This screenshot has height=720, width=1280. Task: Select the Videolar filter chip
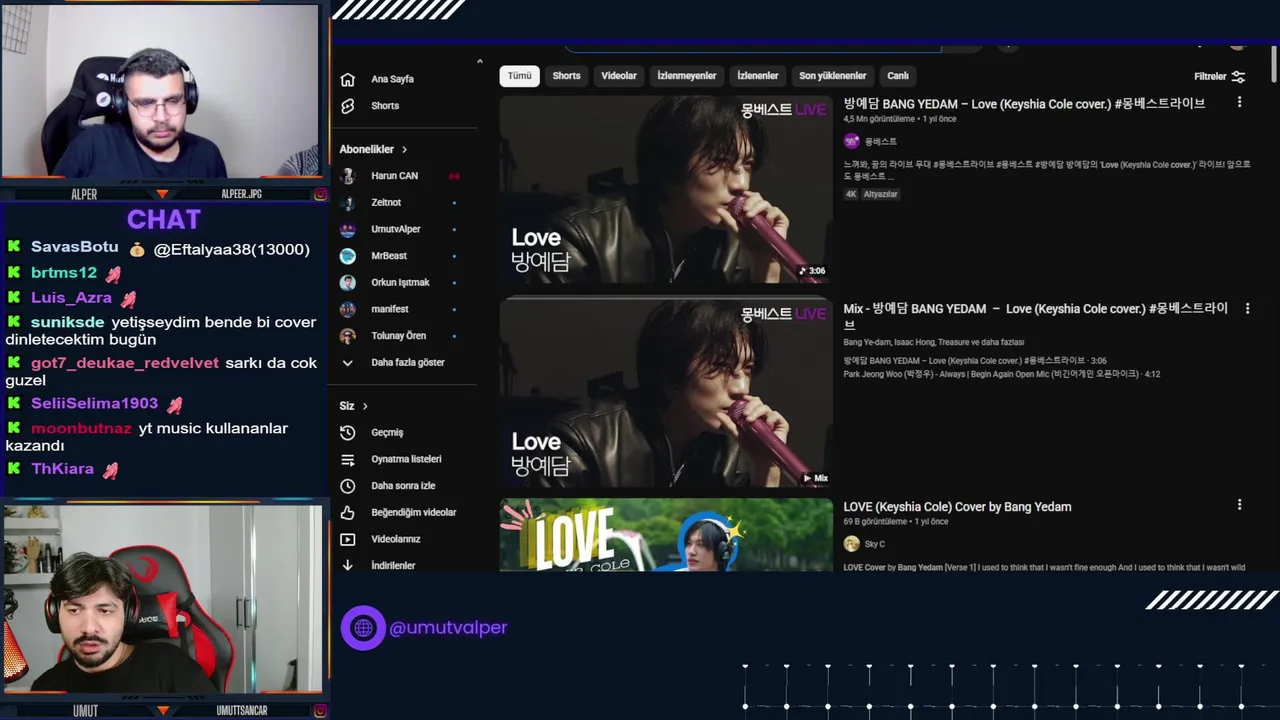tap(619, 76)
